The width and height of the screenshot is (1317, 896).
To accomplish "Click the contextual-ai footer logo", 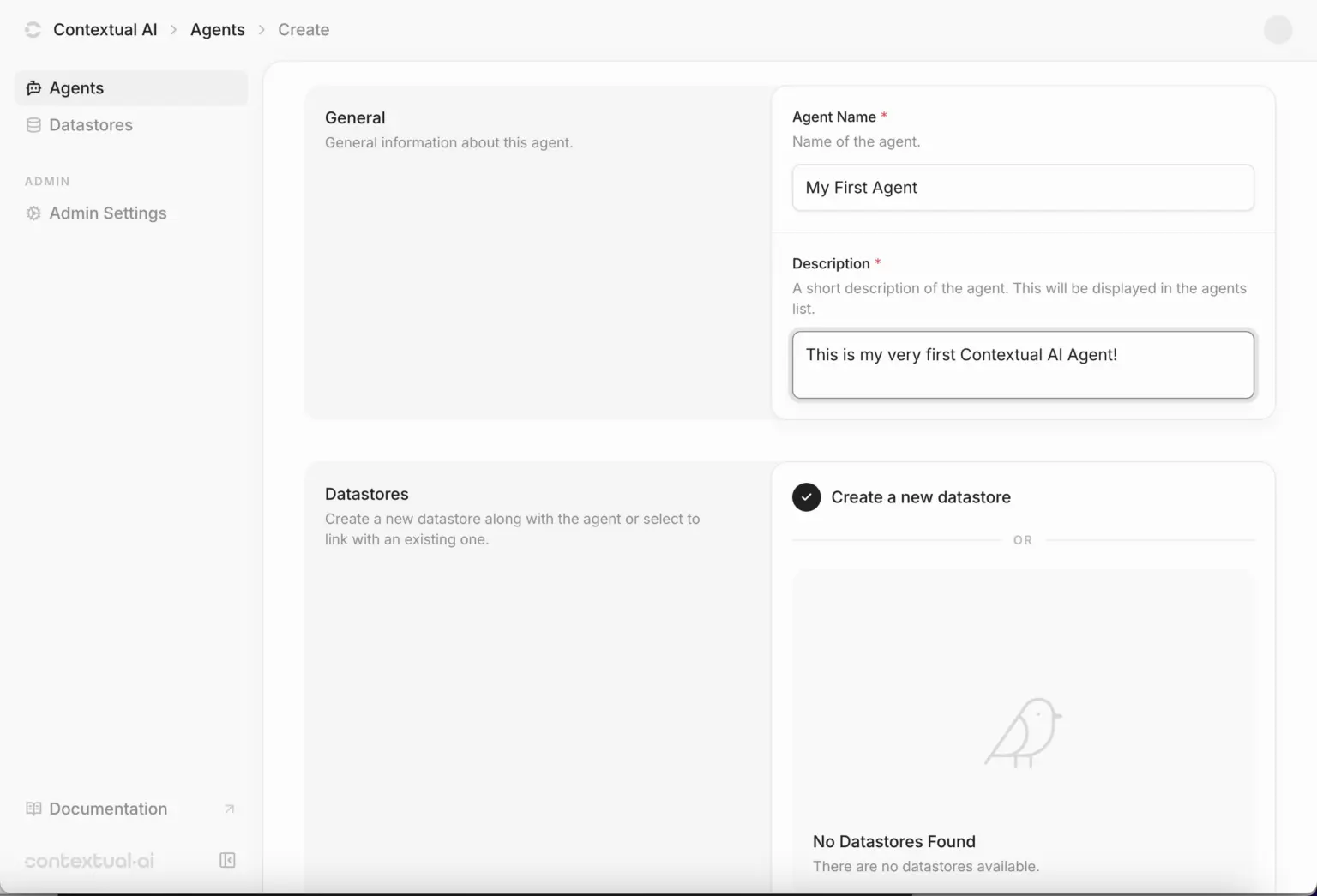I will click(89, 861).
